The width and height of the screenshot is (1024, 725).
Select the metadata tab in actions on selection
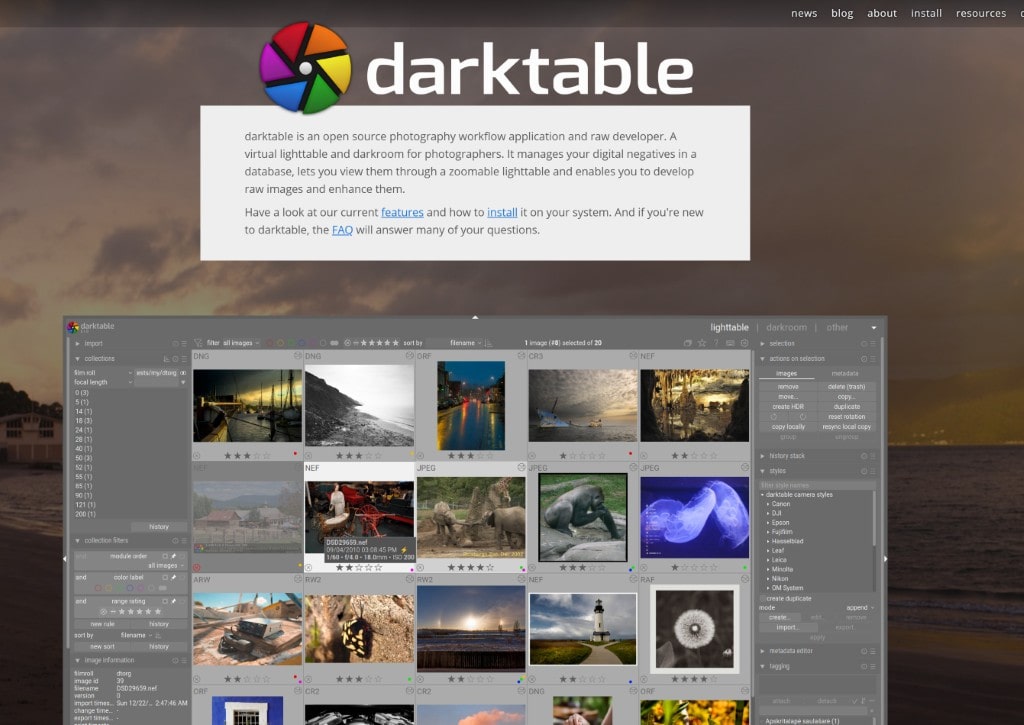(x=845, y=373)
